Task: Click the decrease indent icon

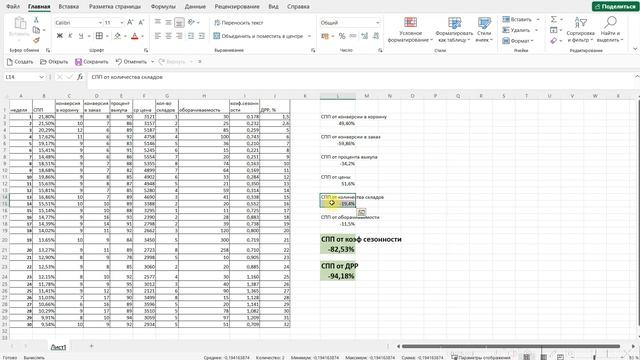Action: click(191, 36)
